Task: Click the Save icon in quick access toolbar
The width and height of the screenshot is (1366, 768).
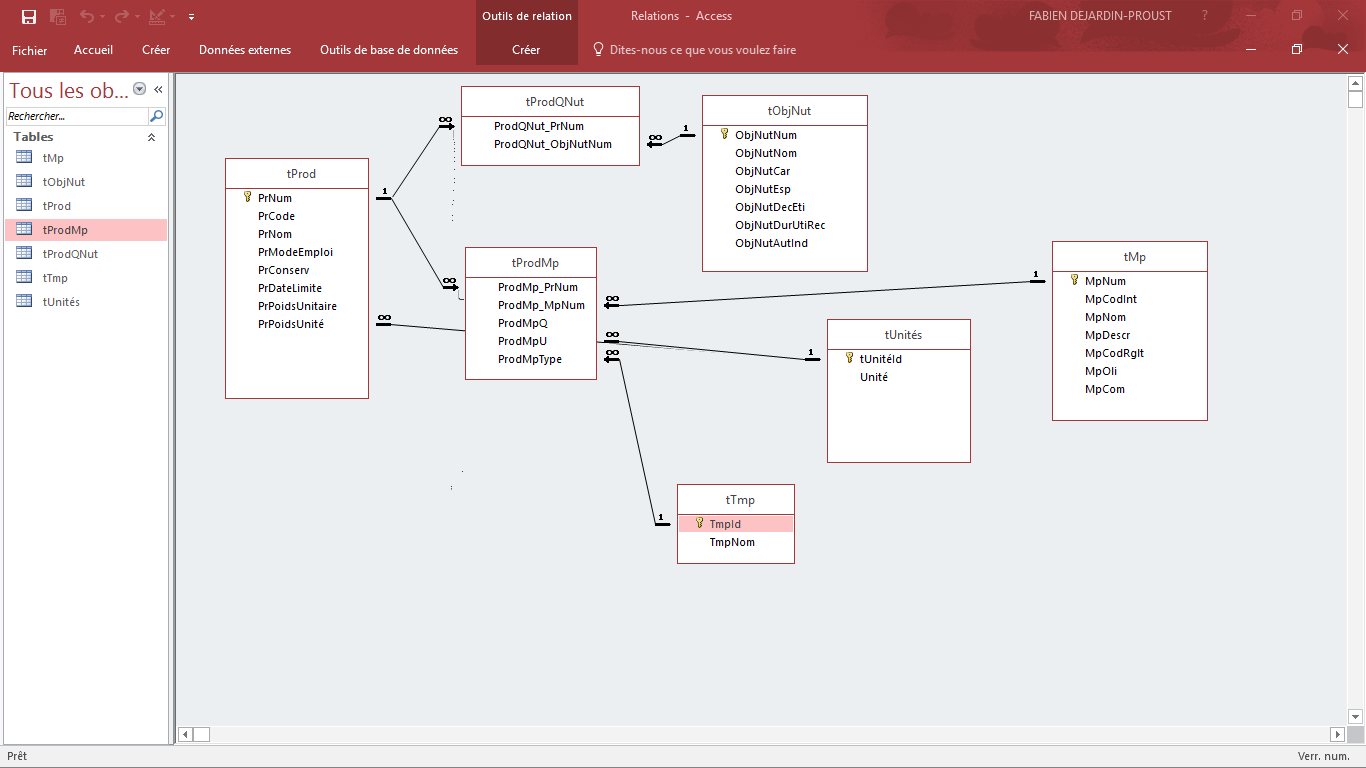Action: (x=29, y=16)
